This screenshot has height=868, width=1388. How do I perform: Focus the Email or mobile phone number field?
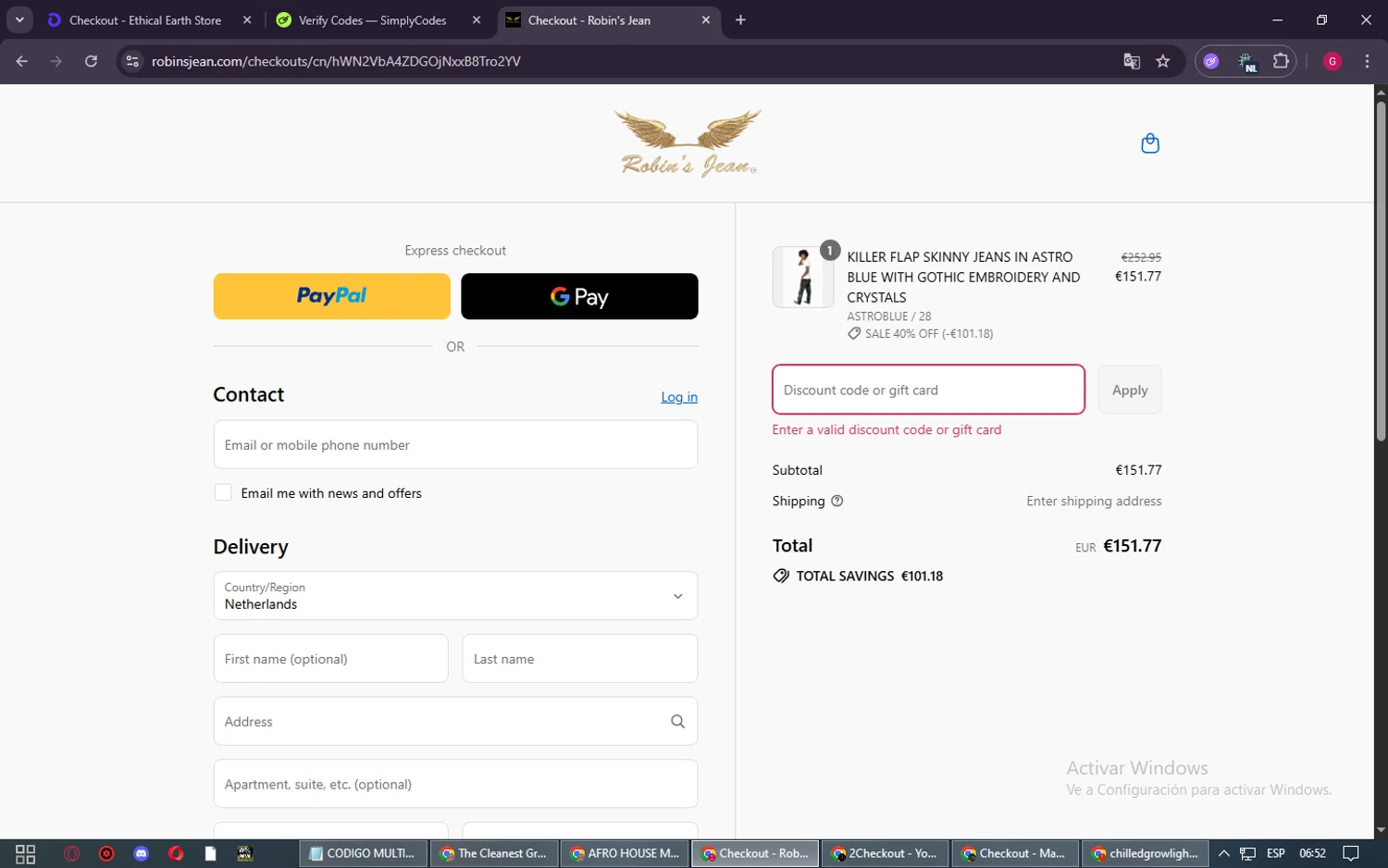[455, 445]
